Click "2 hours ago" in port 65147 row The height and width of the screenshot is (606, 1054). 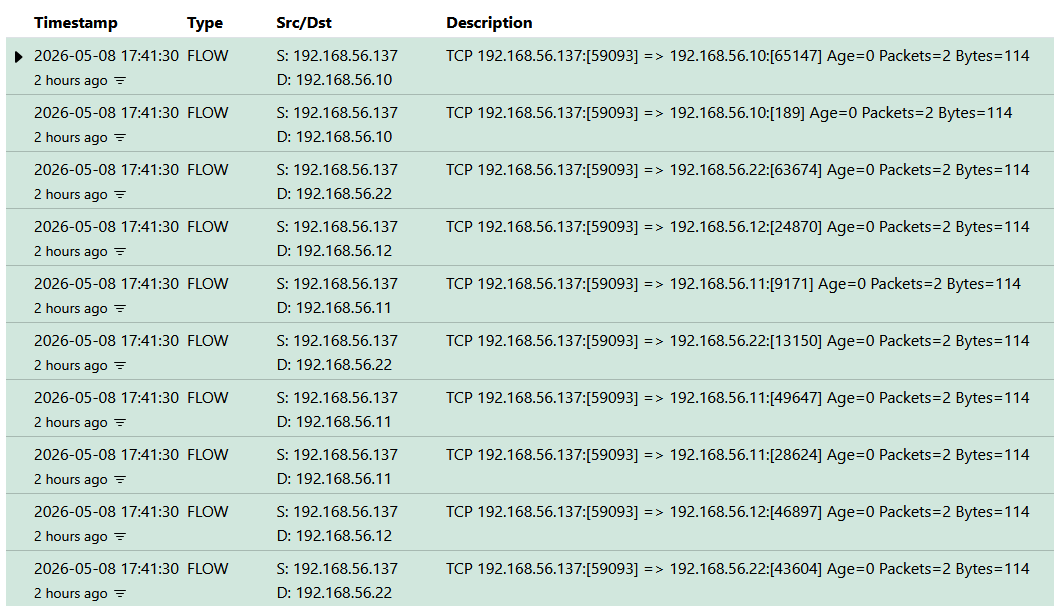tap(71, 81)
